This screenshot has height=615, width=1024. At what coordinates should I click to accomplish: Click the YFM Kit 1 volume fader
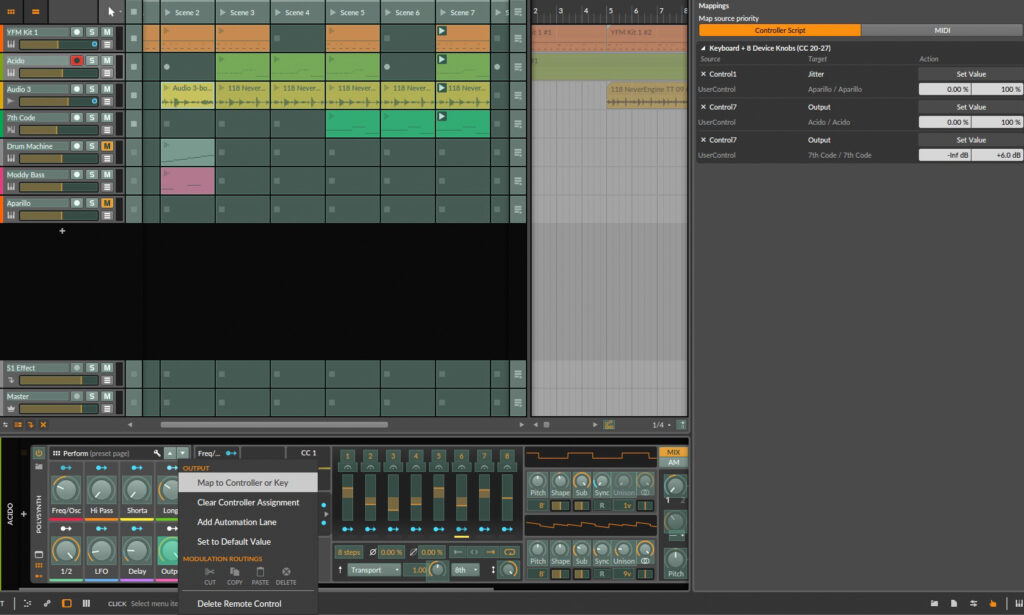pyautogui.click(x=58, y=44)
